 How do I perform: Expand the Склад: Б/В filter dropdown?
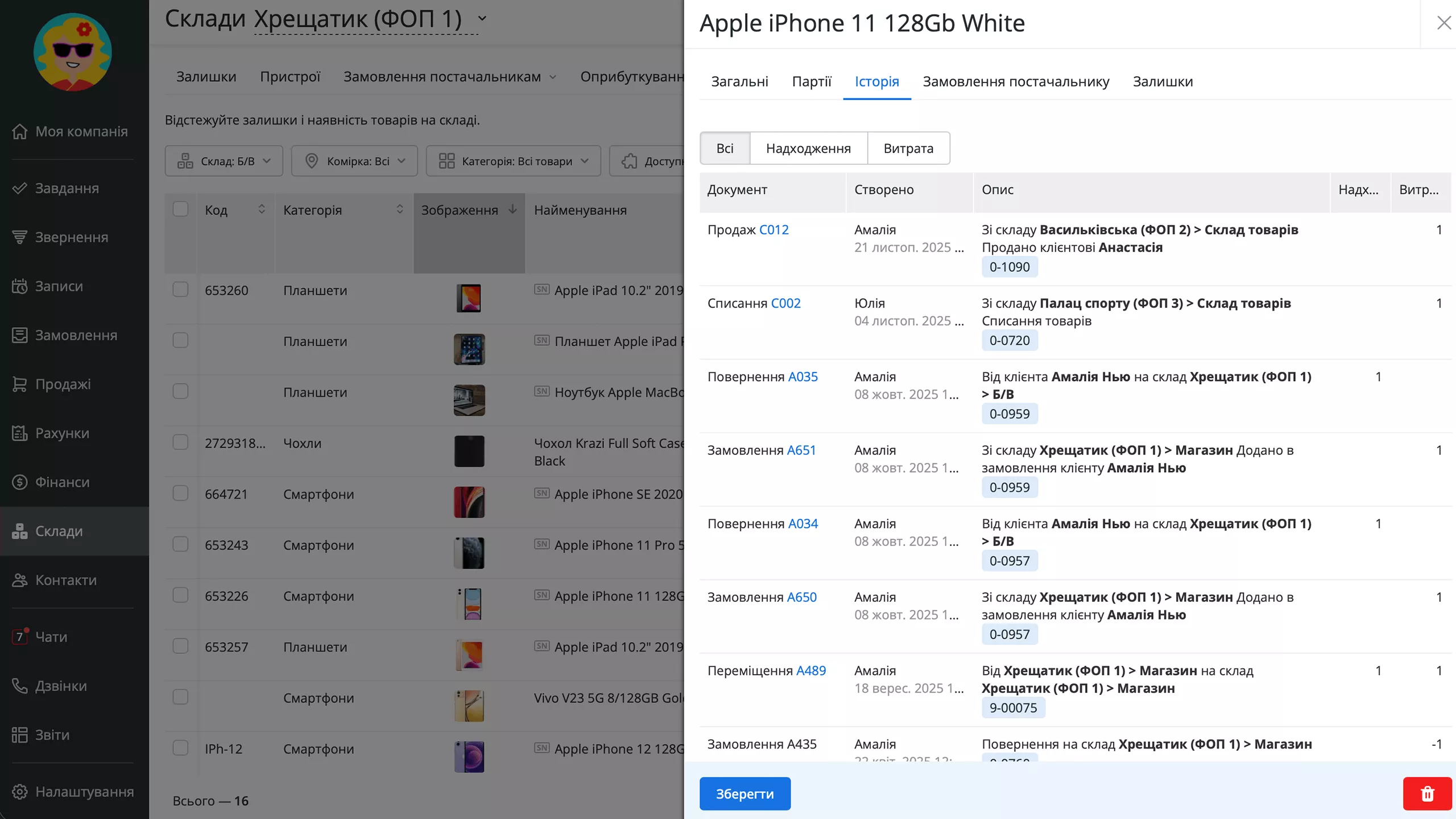click(224, 161)
